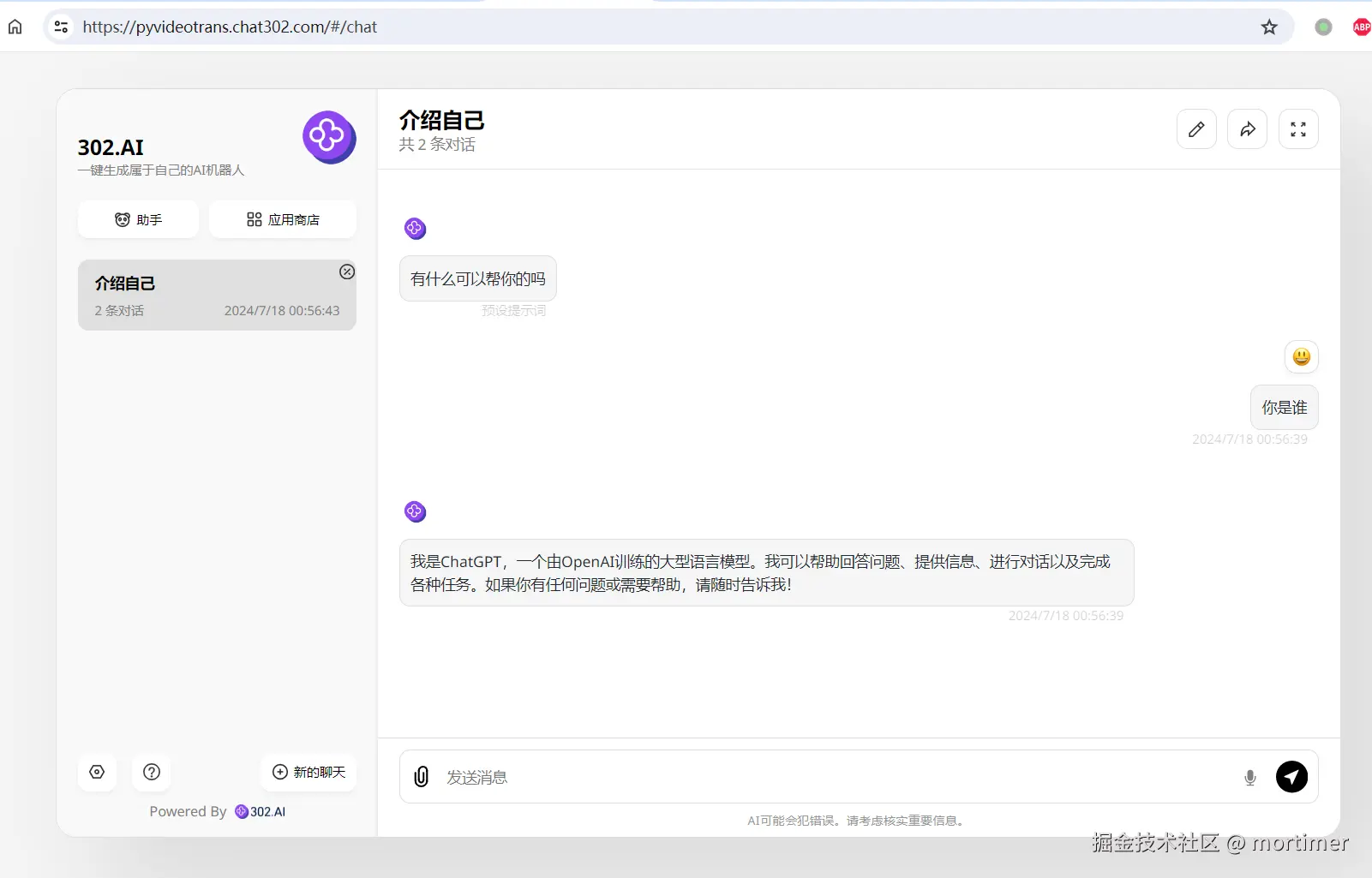The width and height of the screenshot is (1372, 878).
Task: Click the 302.AI sidebar title
Action: 111,147
